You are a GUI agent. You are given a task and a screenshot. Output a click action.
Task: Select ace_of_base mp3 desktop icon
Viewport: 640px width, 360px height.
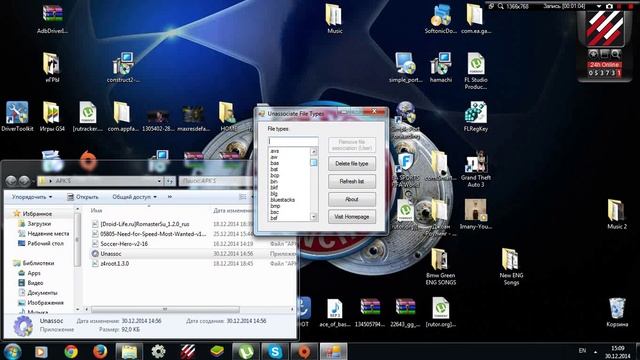click(335, 313)
